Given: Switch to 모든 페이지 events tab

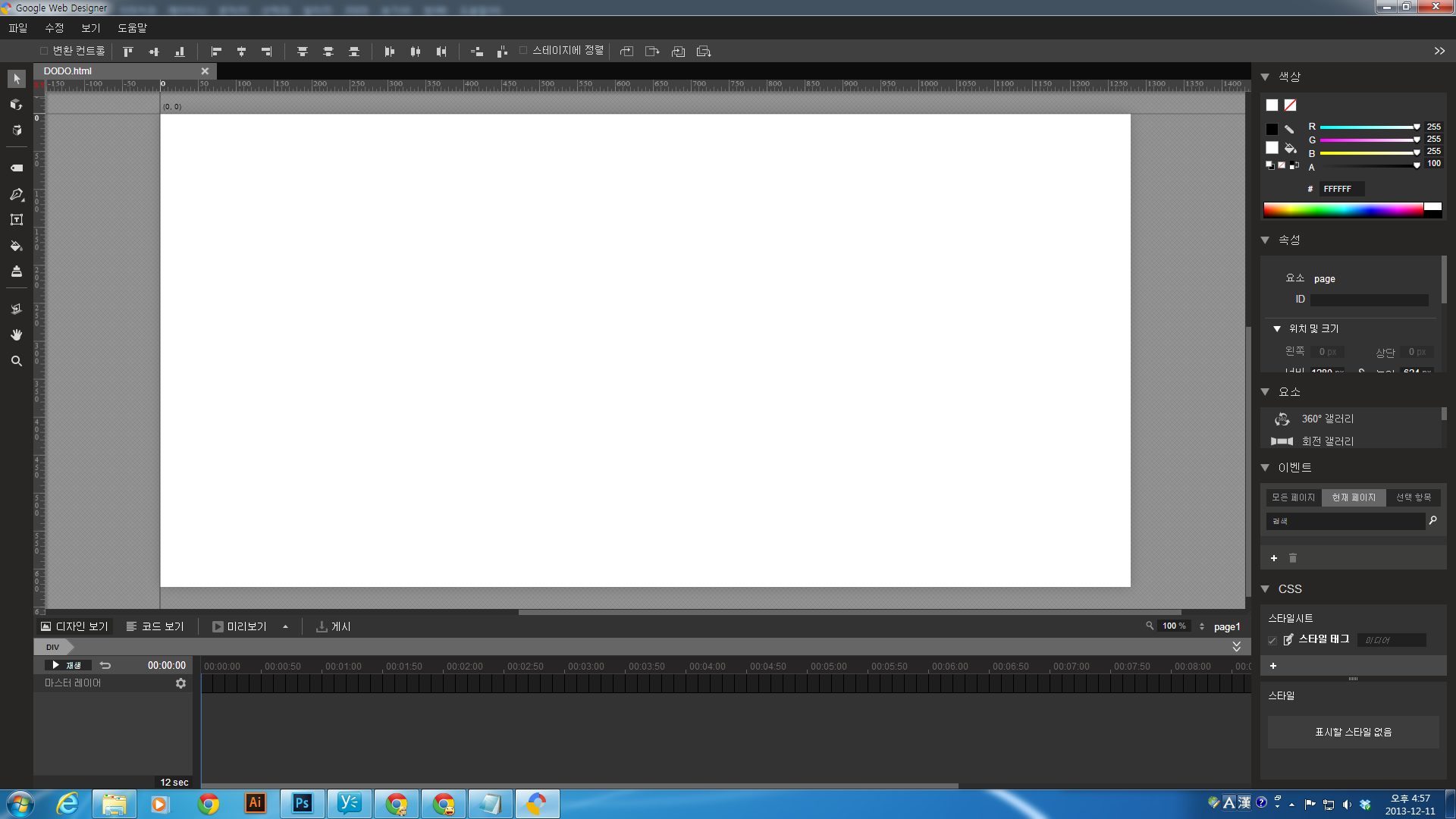Looking at the screenshot, I should [x=1293, y=497].
